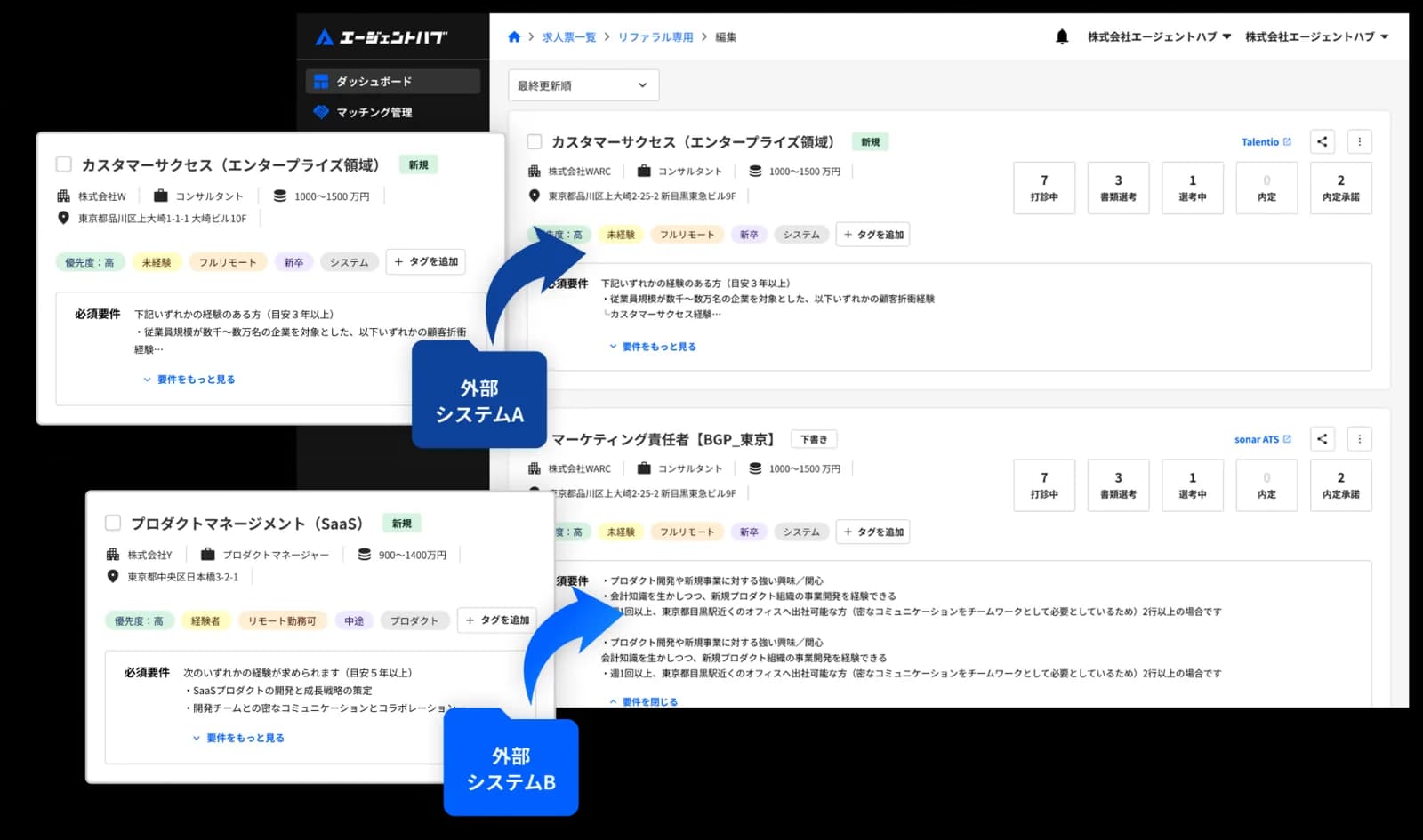This screenshot has height=840, width=1423.
Task: Click 新規 badge on プロダクトマネージメント card
Action: [402, 524]
